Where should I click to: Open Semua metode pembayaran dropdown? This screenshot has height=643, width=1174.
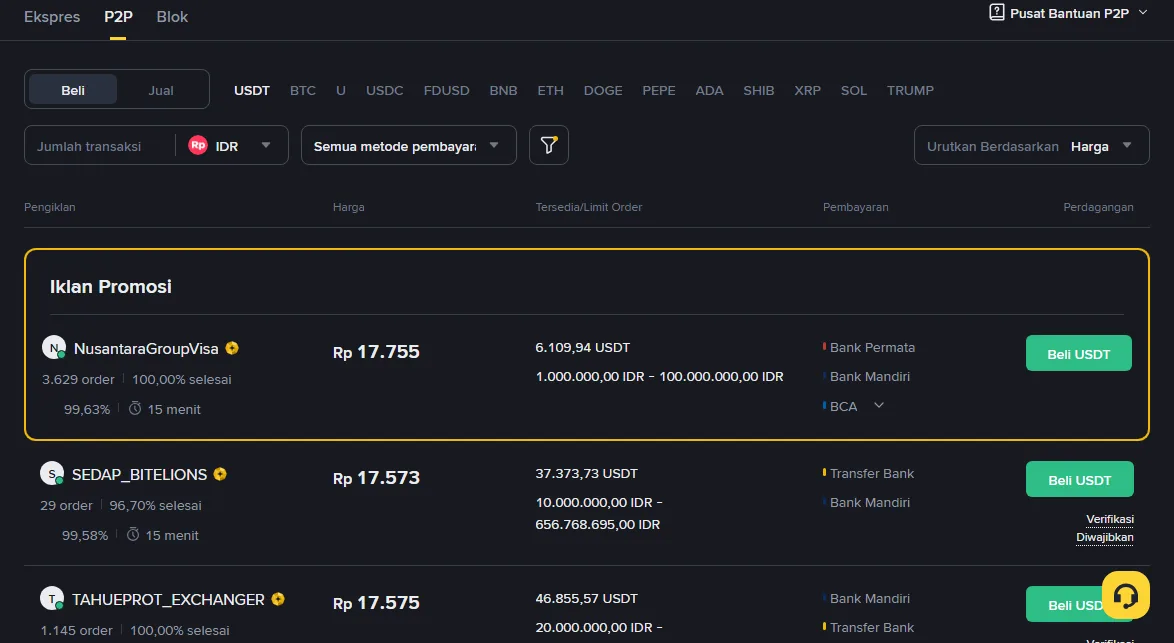coord(409,145)
